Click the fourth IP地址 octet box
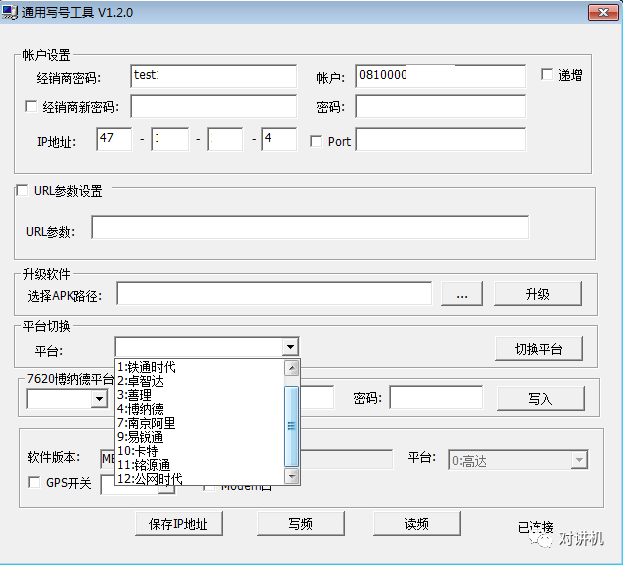623x565 pixels. (279, 139)
